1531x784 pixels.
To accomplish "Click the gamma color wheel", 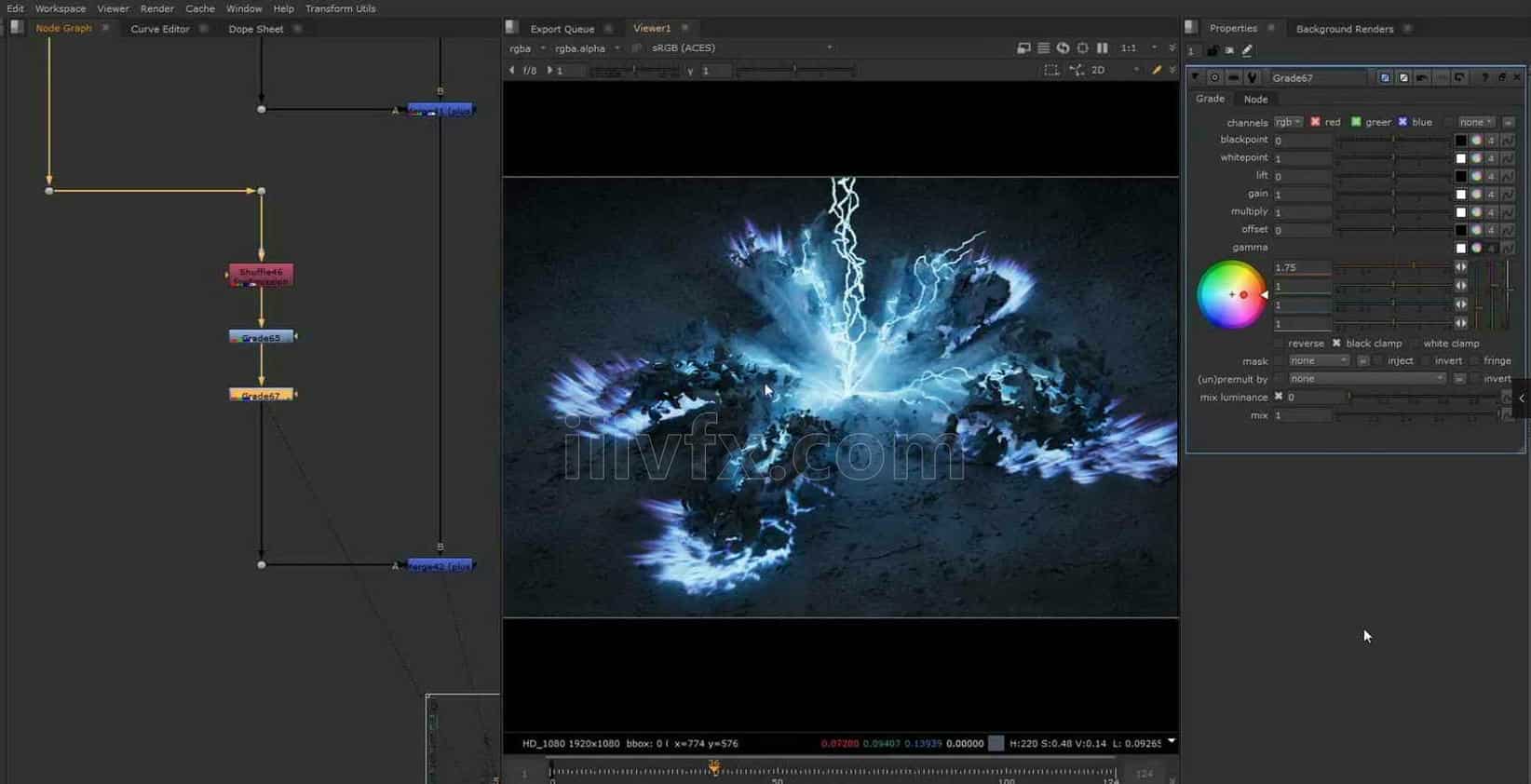I will click(1230, 294).
